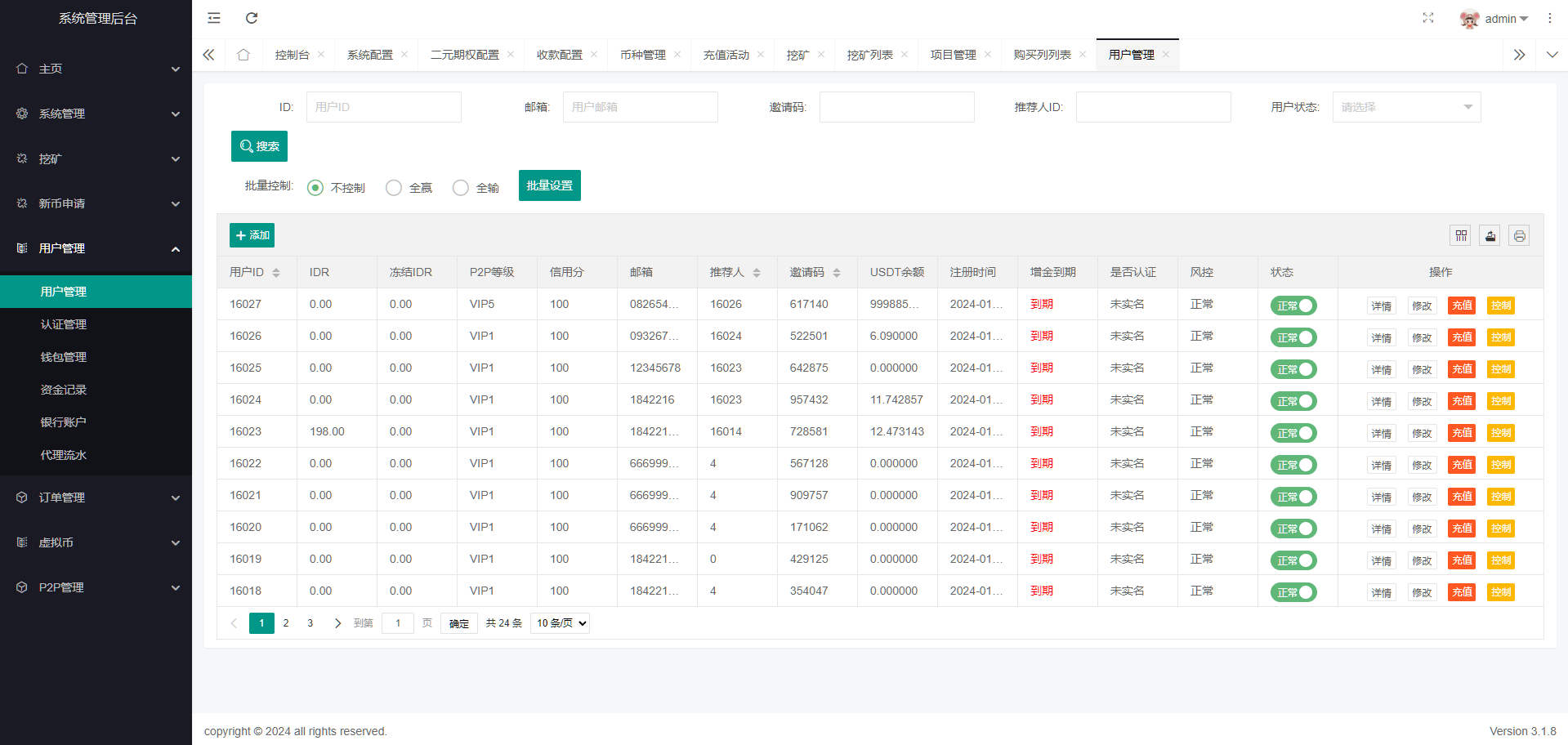
Task: Collapse the sidebar with the menu fold icon
Action: point(214,18)
